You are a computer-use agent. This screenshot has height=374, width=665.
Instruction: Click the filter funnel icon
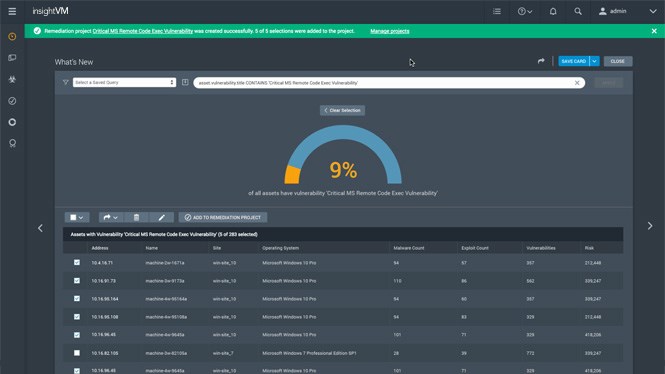65,82
